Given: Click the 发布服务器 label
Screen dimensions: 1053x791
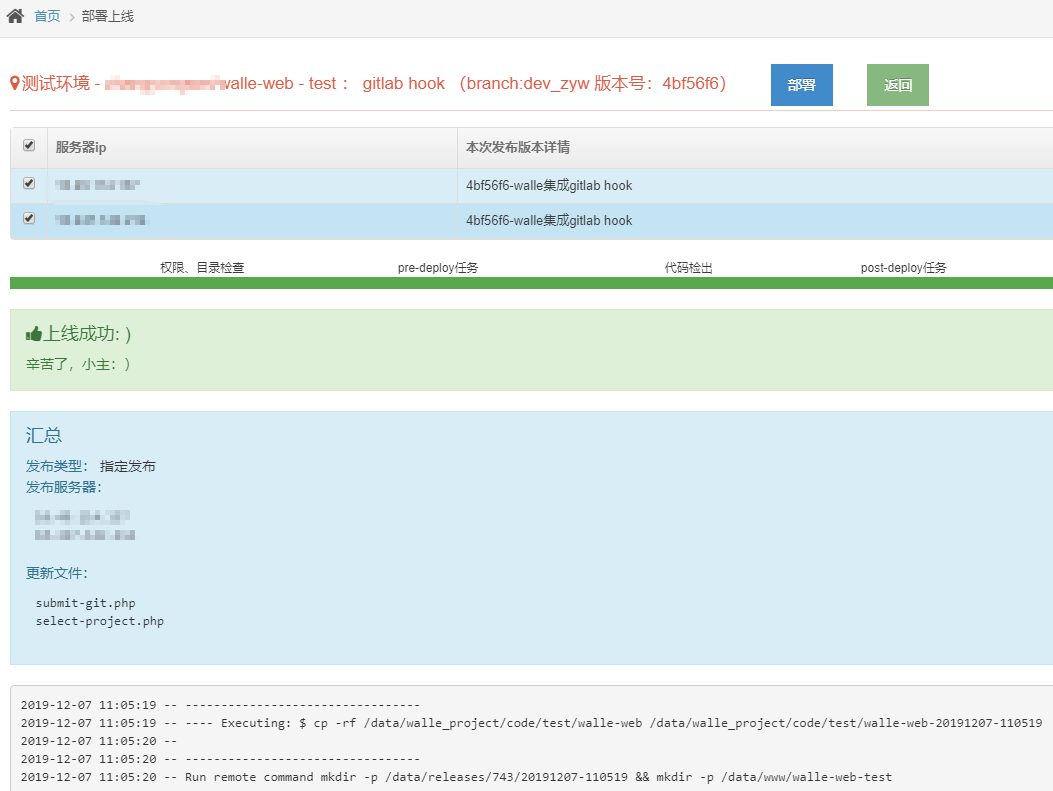Looking at the screenshot, I should point(64,487).
